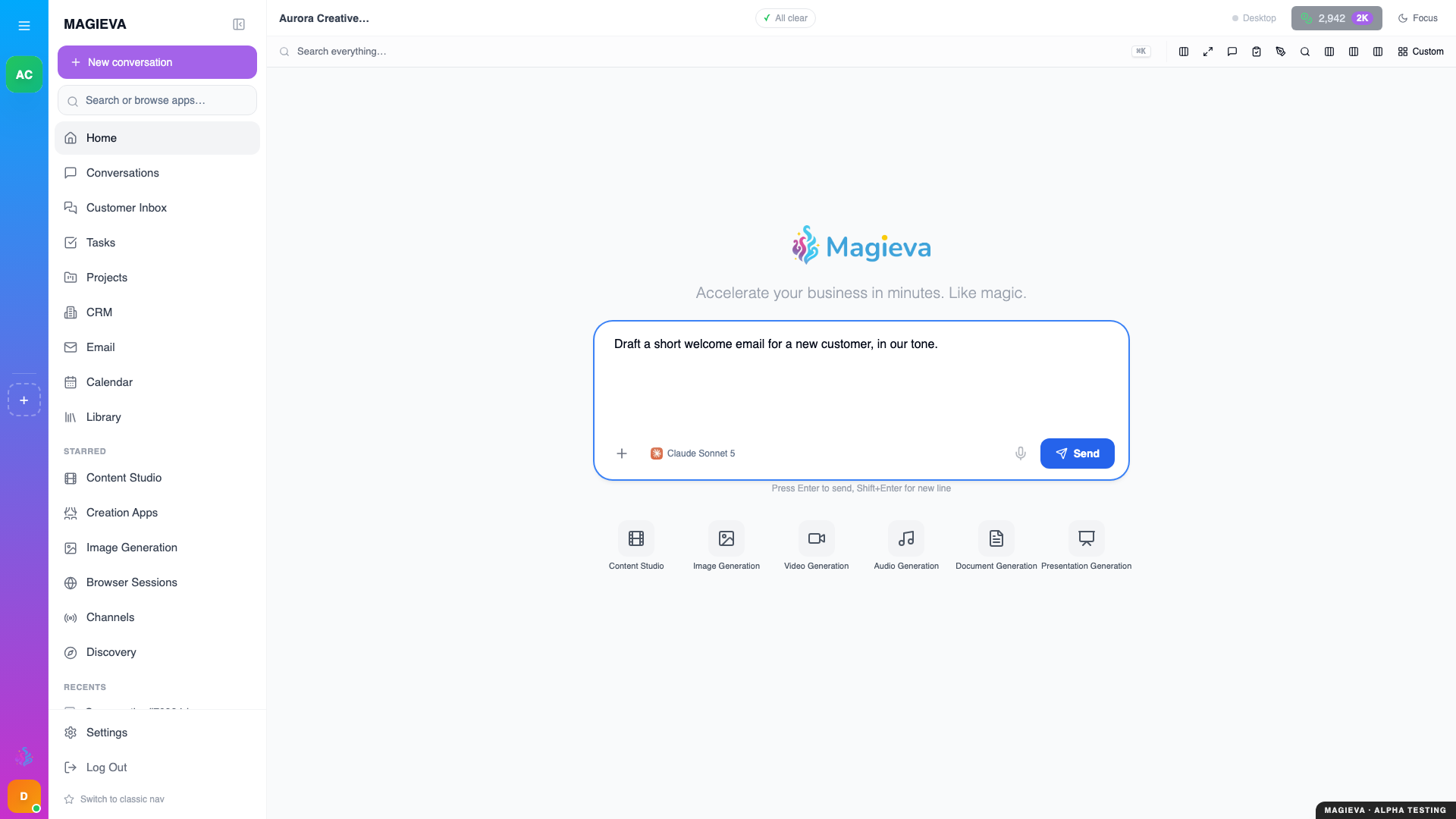1456x819 pixels.
Task: Click the Magieva logo in the left rail
Action: [24, 756]
